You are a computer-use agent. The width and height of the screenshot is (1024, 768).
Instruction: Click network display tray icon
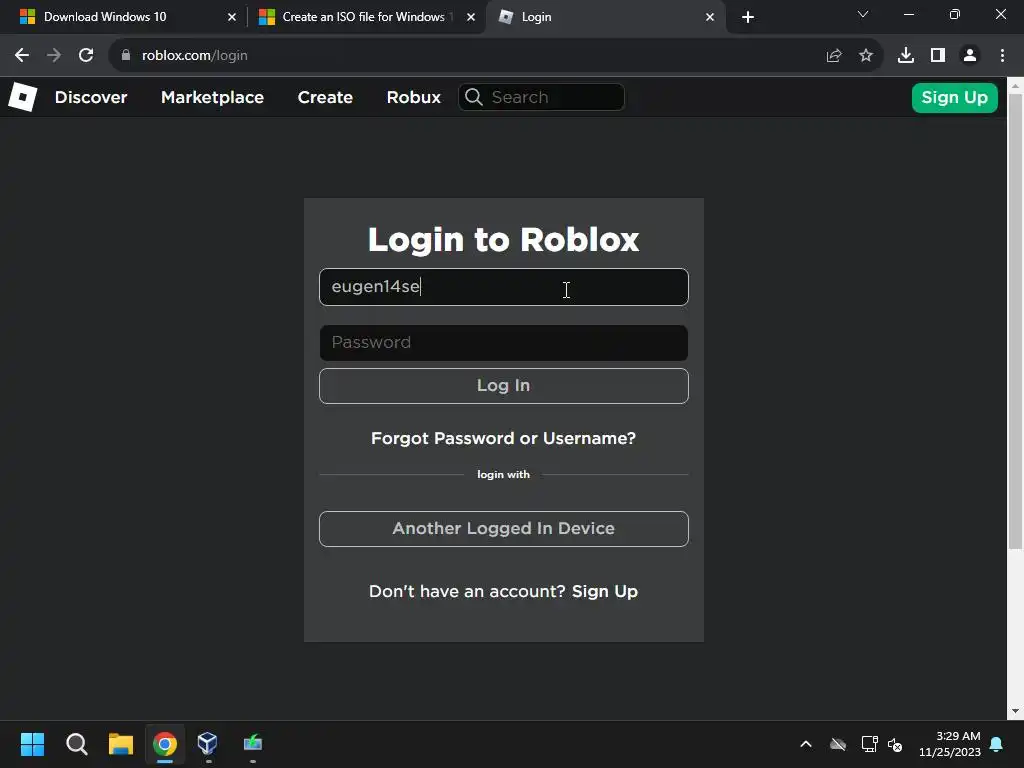click(x=869, y=744)
